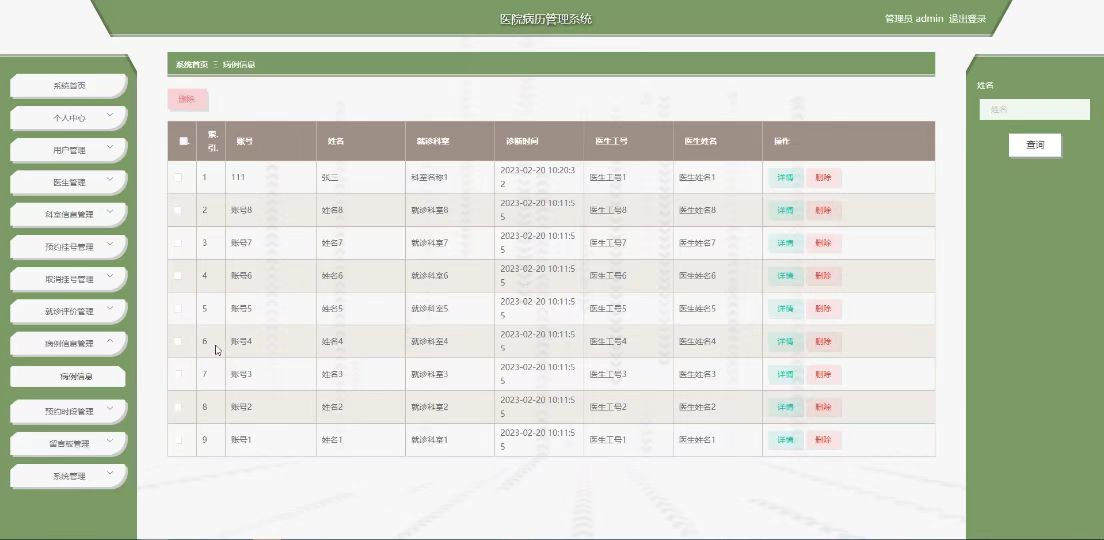Tick the select-all checkbox in table header
1104x540 pixels.
(183, 141)
